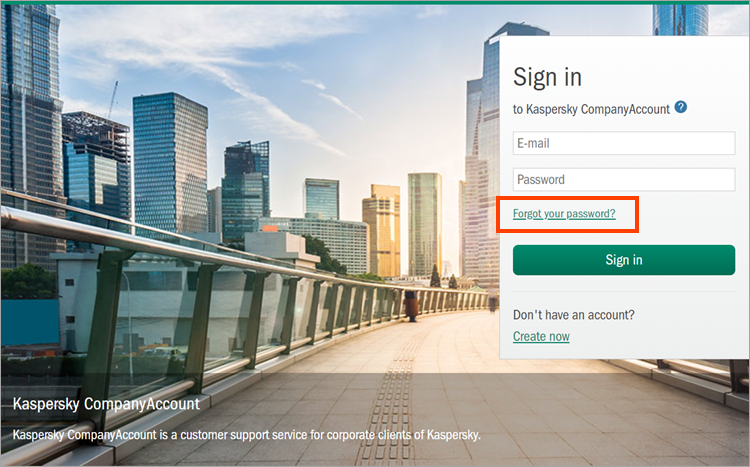The width and height of the screenshot is (750, 467).
Task: Click the golden building in the skyline
Action: click(381, 231)
